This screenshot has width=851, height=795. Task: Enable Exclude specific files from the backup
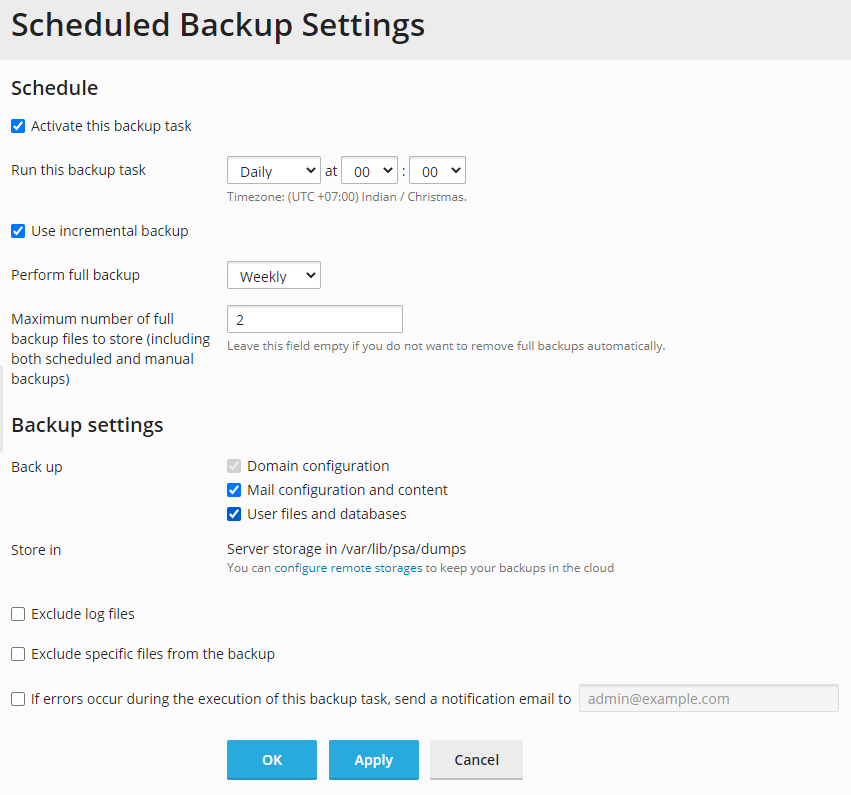pos(18,654)
